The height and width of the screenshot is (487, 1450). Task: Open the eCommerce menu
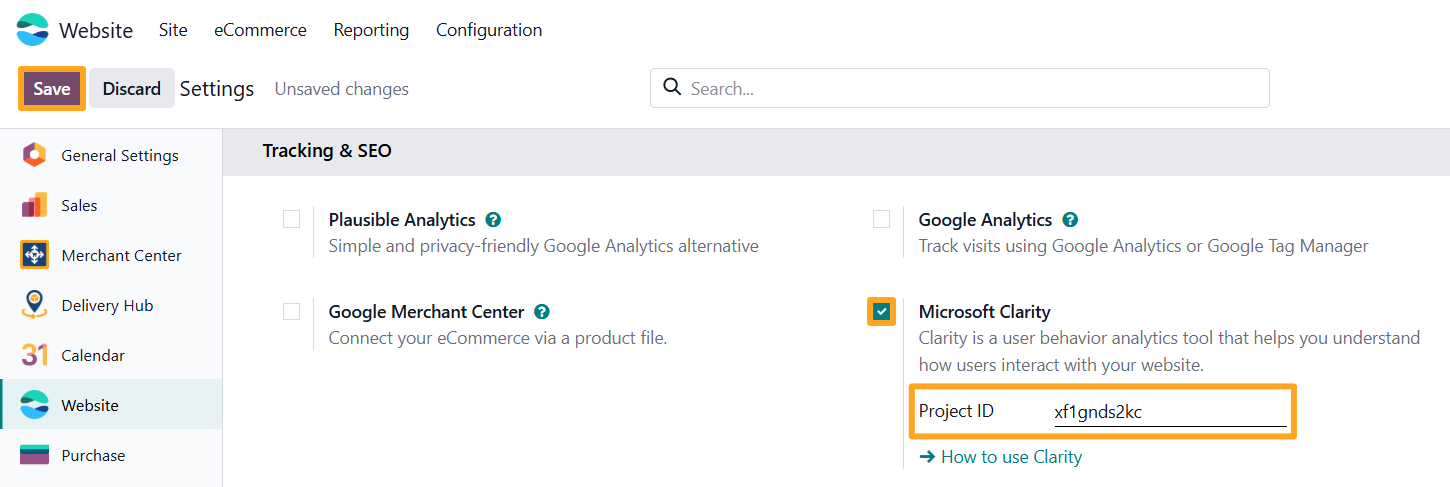pos(260,30)
